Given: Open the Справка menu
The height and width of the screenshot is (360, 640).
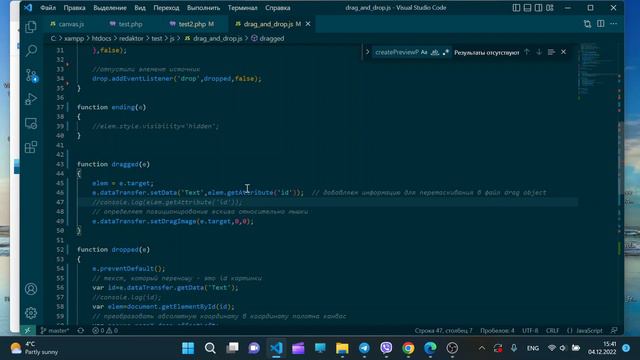Looking at the screenshot, I should 278,8.
